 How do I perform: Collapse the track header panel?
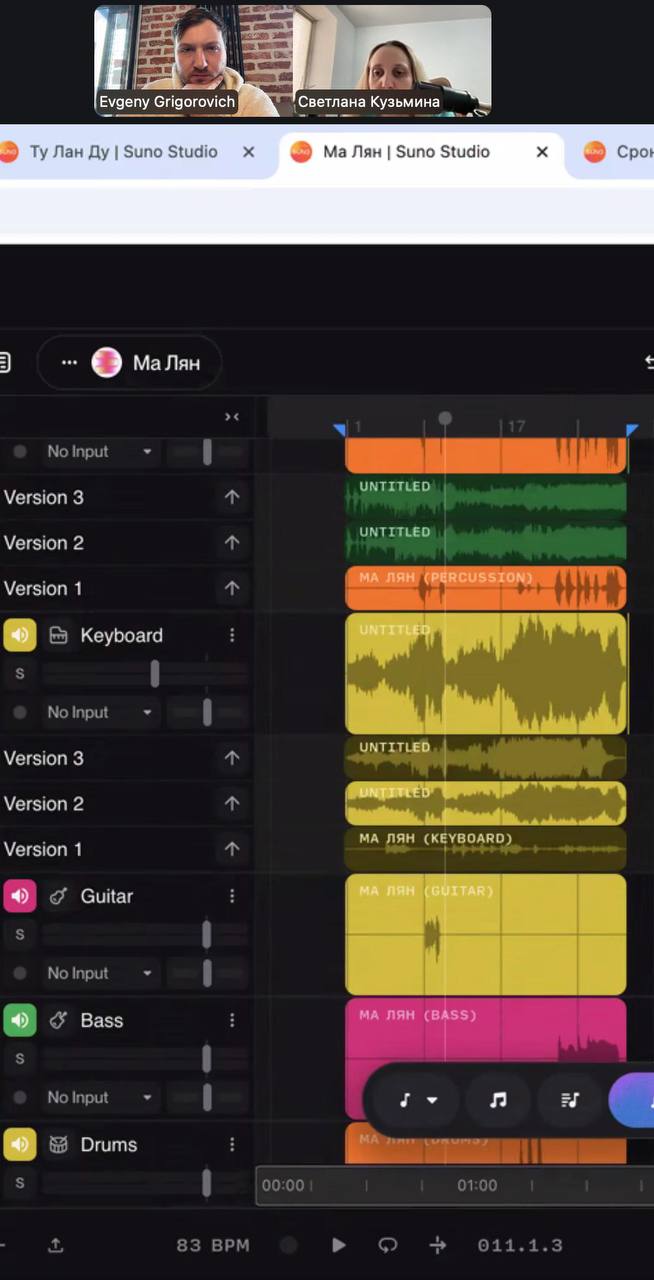tap(232, 417)
